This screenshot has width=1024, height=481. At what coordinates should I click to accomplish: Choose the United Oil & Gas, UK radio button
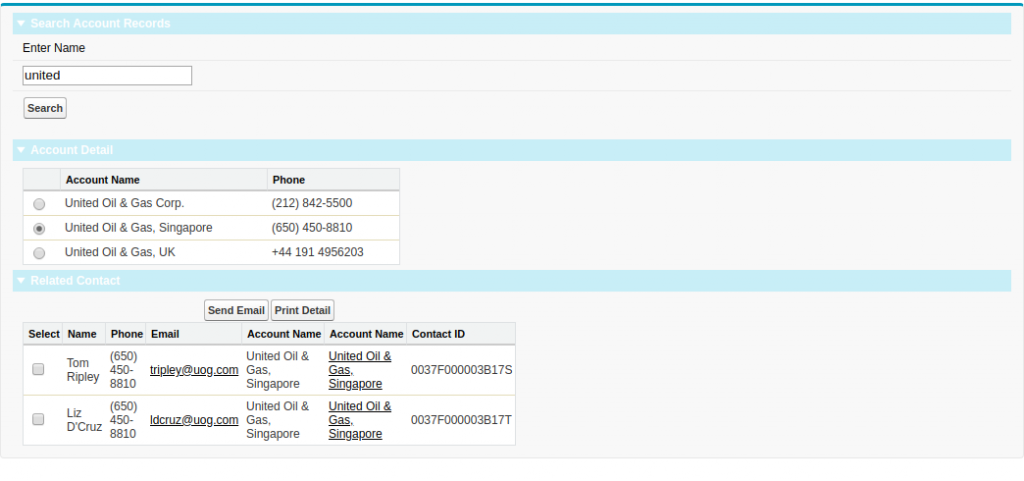[x=39, y=253]
